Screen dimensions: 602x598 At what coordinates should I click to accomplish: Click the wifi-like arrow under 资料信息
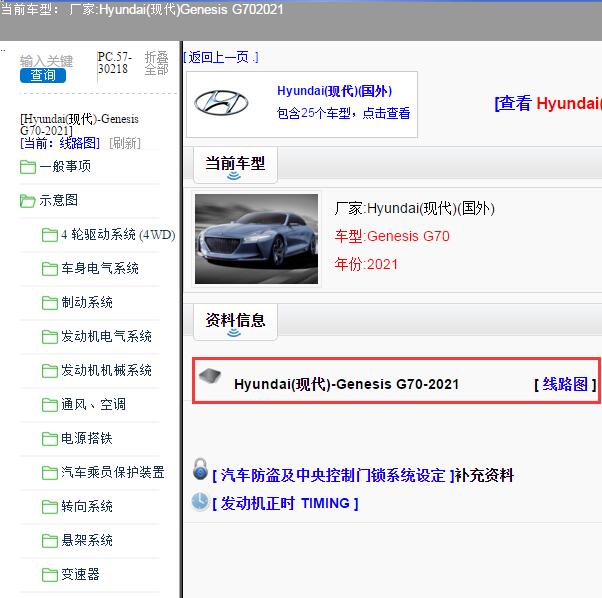click(x=234, y=332)
